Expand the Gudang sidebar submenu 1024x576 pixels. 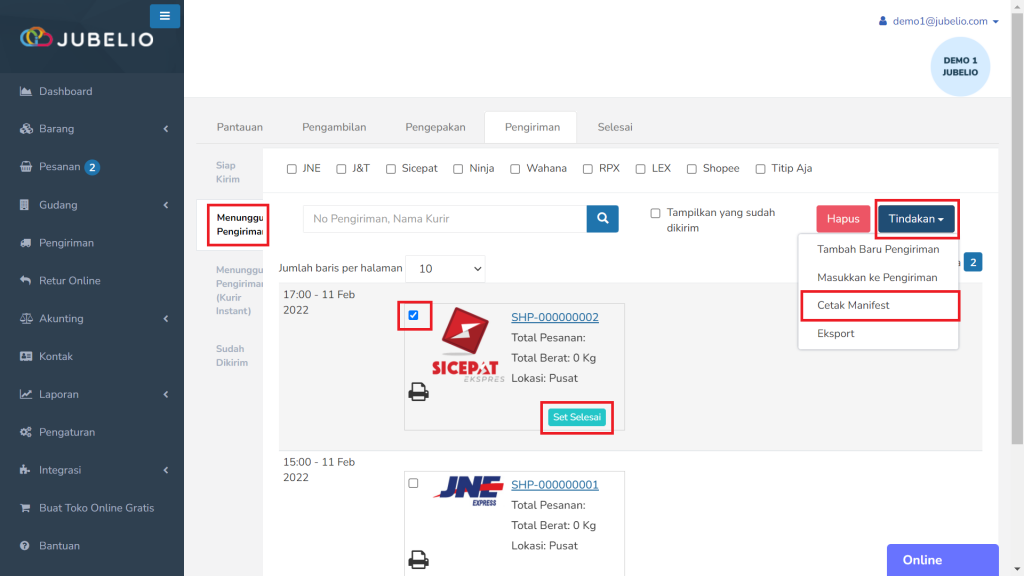tap(166, 205)
